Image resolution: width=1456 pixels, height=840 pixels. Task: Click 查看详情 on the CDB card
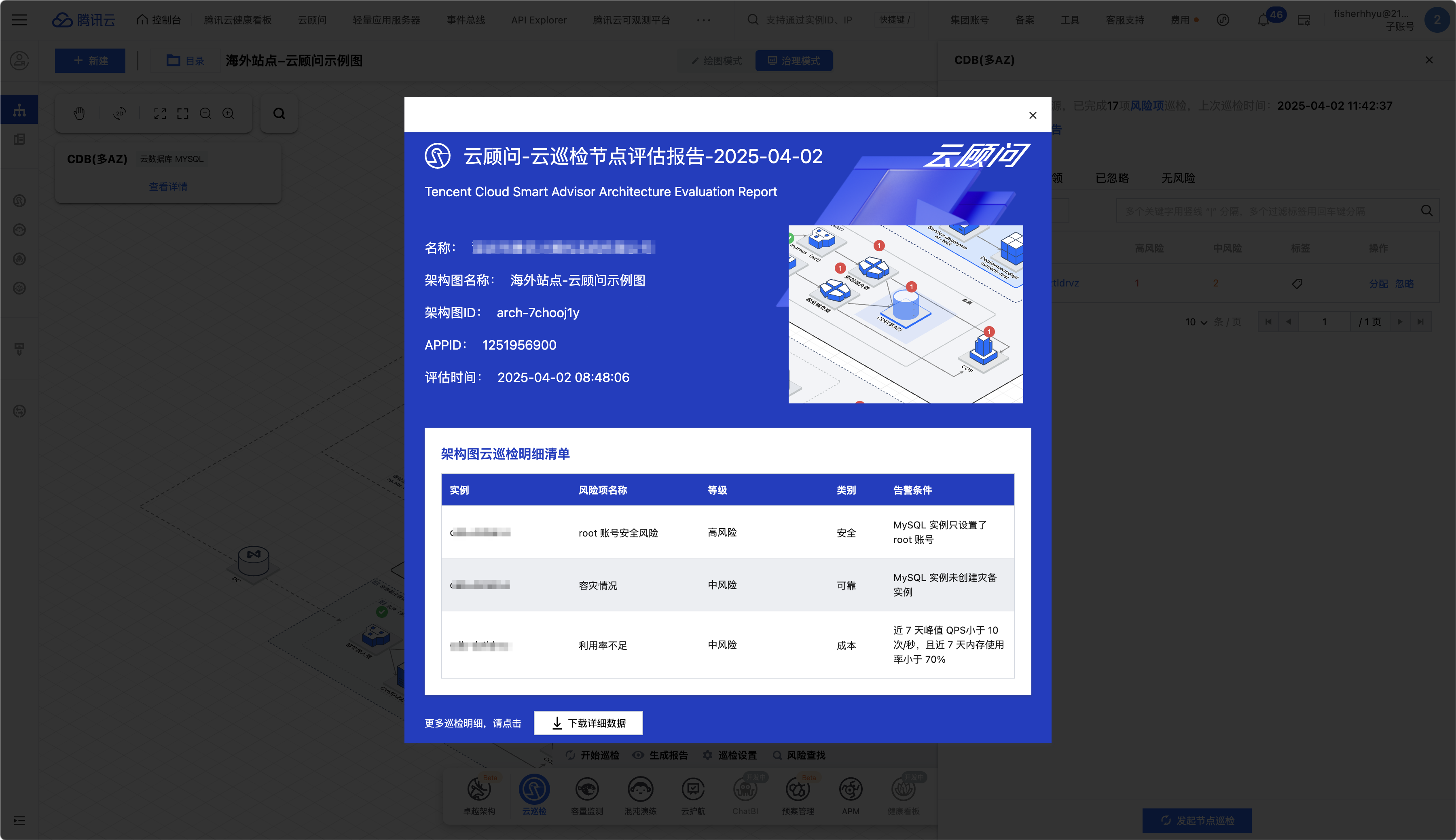pos(168,187)
